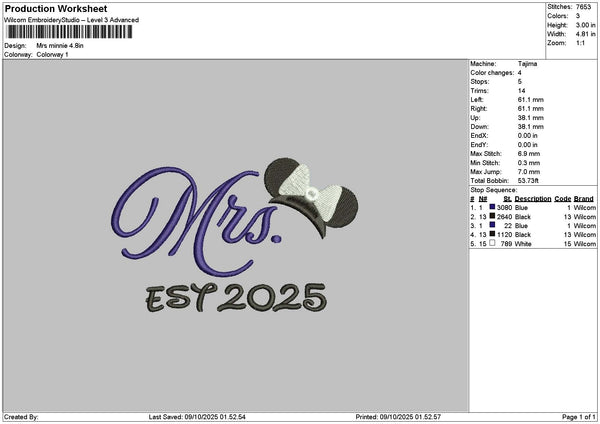Click the 'N#' column header
600x424 pixels.
[x=483, y=199]
